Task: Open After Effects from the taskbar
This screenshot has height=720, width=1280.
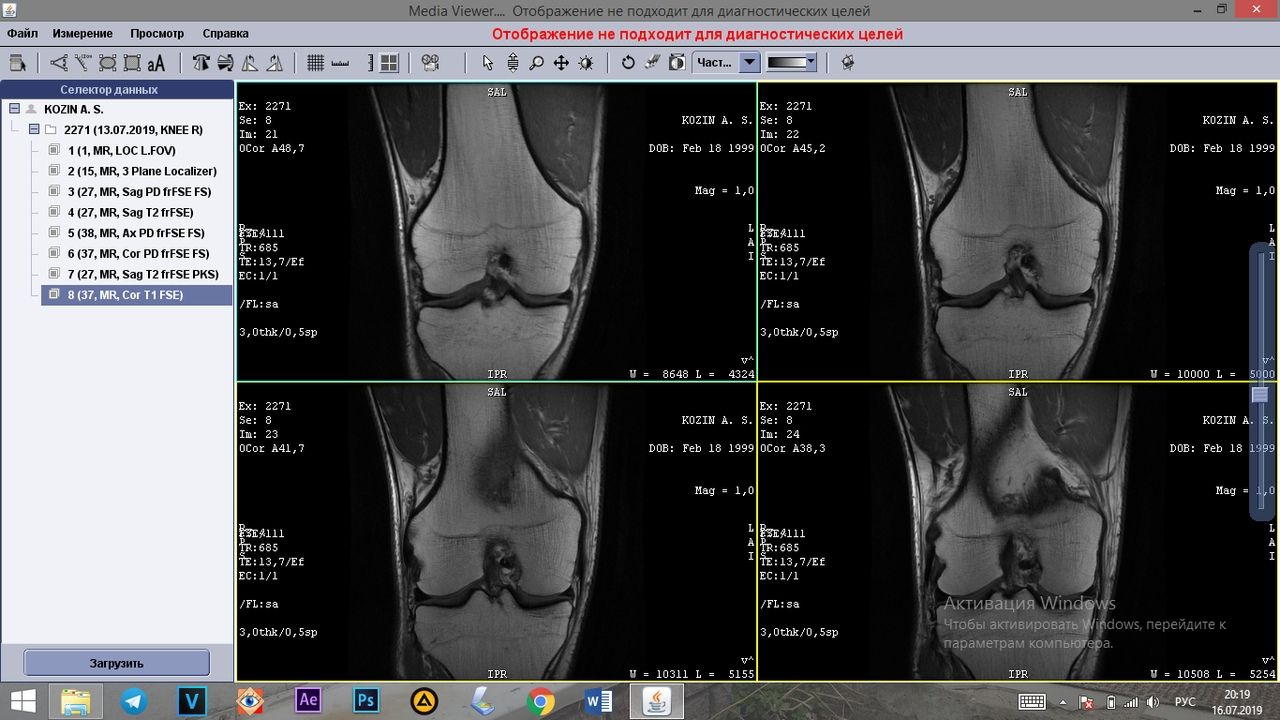Action: (308, 700)
